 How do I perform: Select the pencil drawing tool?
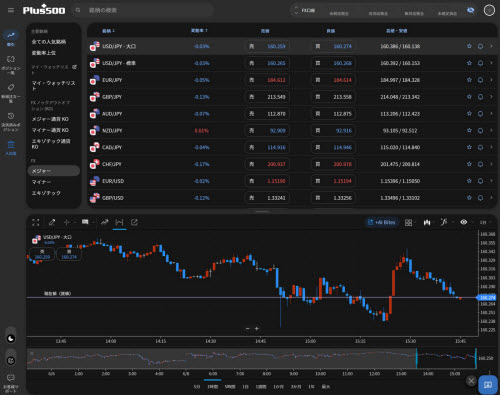52,222
